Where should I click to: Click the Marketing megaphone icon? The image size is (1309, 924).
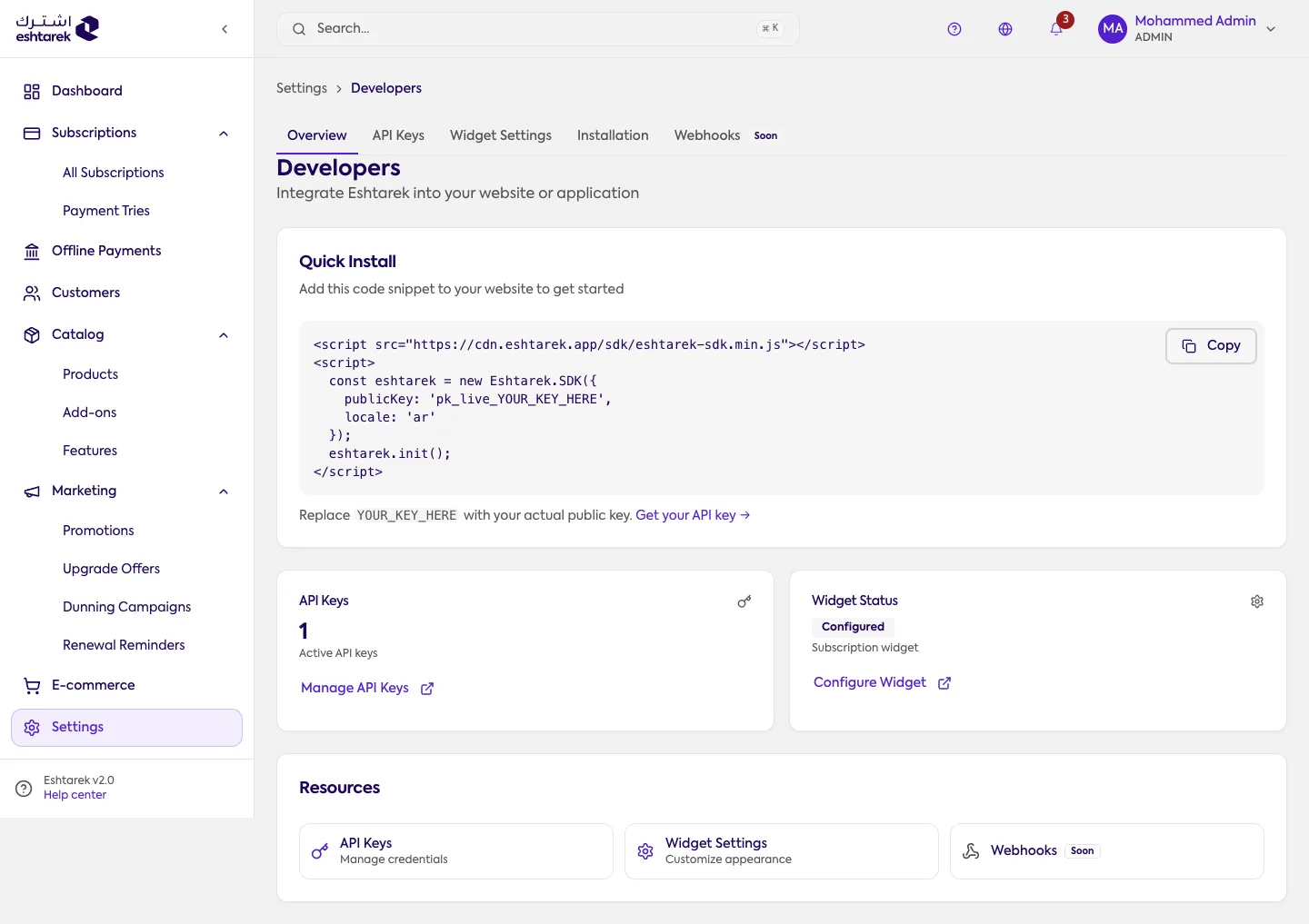point(32,491)
